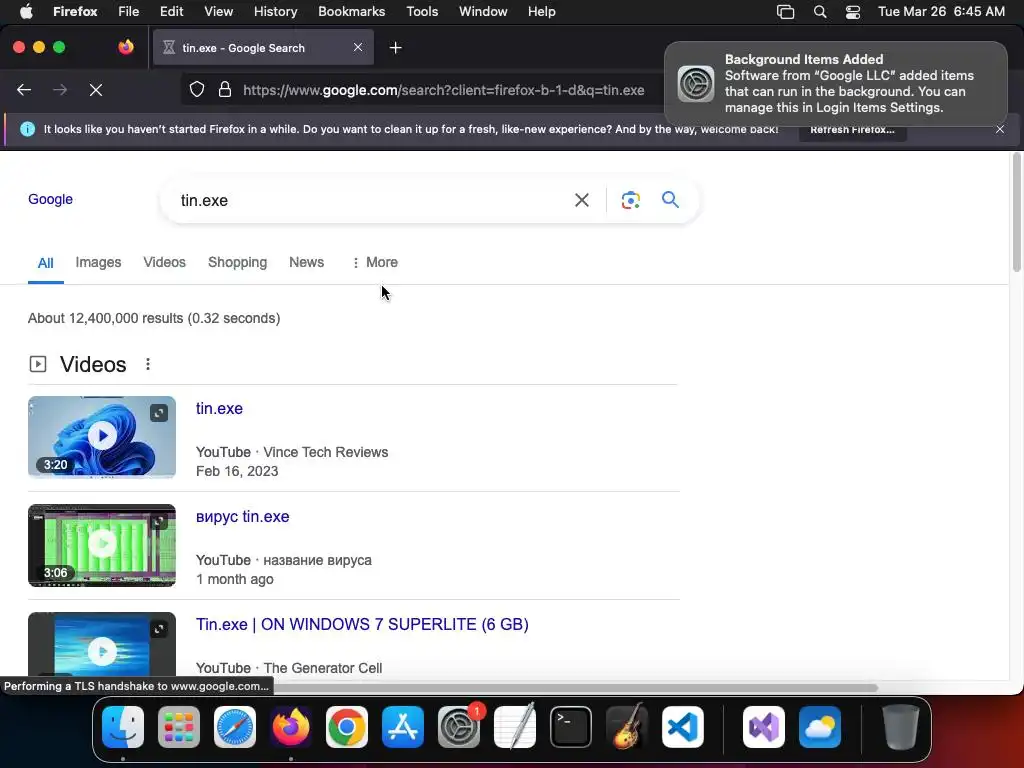This screenshot has width=1024, height=768.
Task: Open the tracking protection shield icon
Action: pos(197,89)
